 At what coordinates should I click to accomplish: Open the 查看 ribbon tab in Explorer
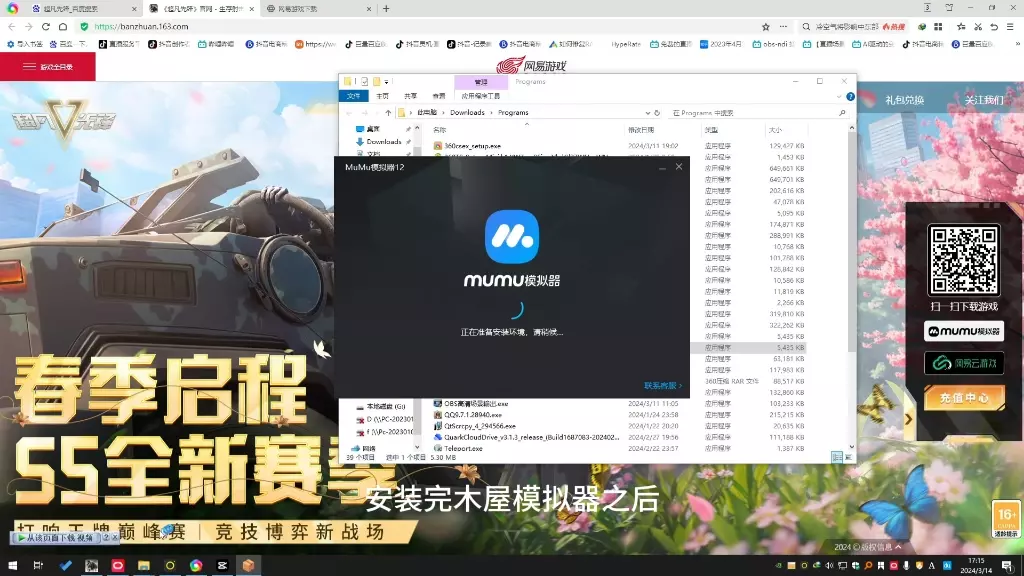tap(439, 96)
